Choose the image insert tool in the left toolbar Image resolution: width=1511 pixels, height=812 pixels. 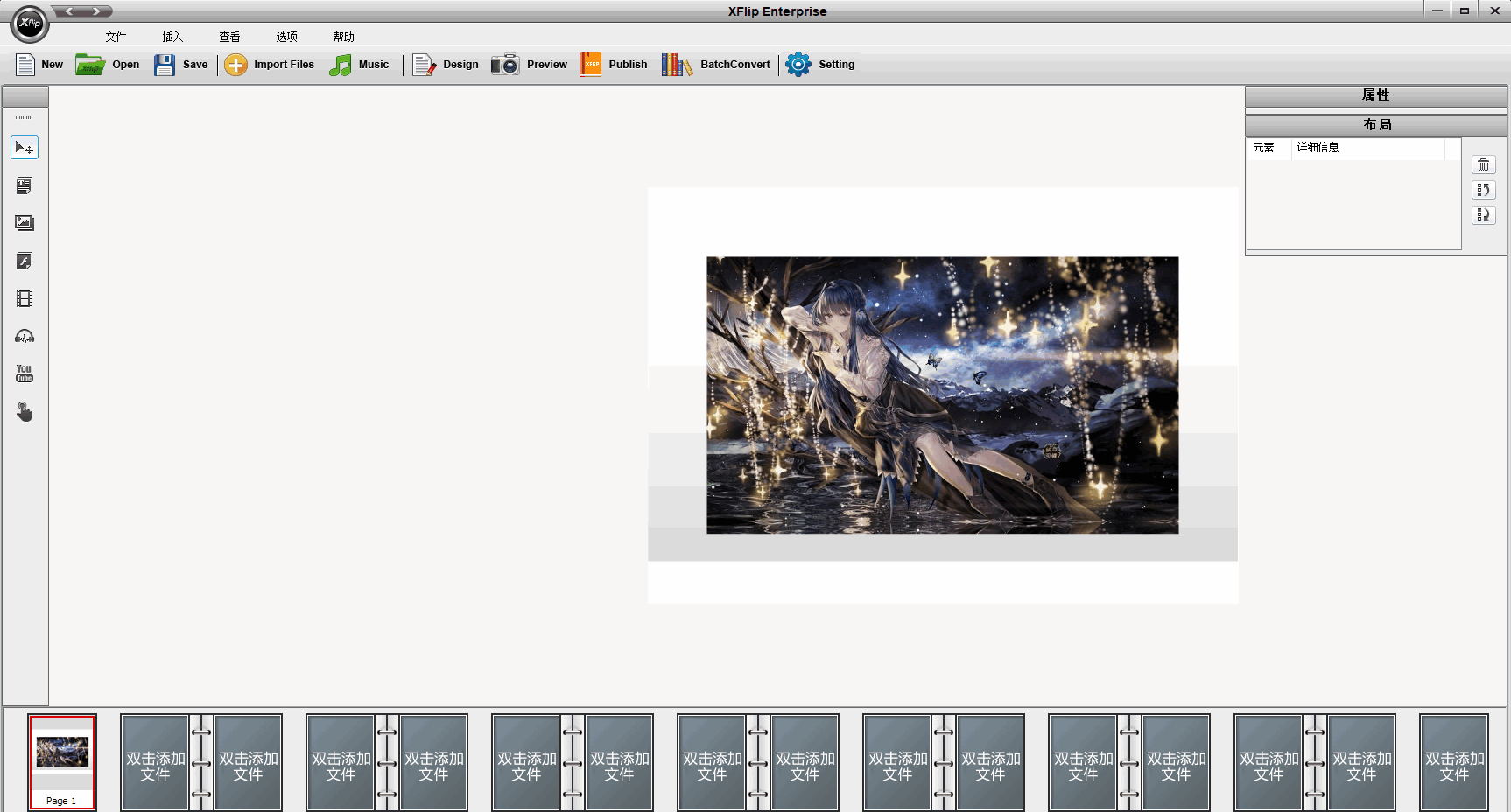[25, 223]
